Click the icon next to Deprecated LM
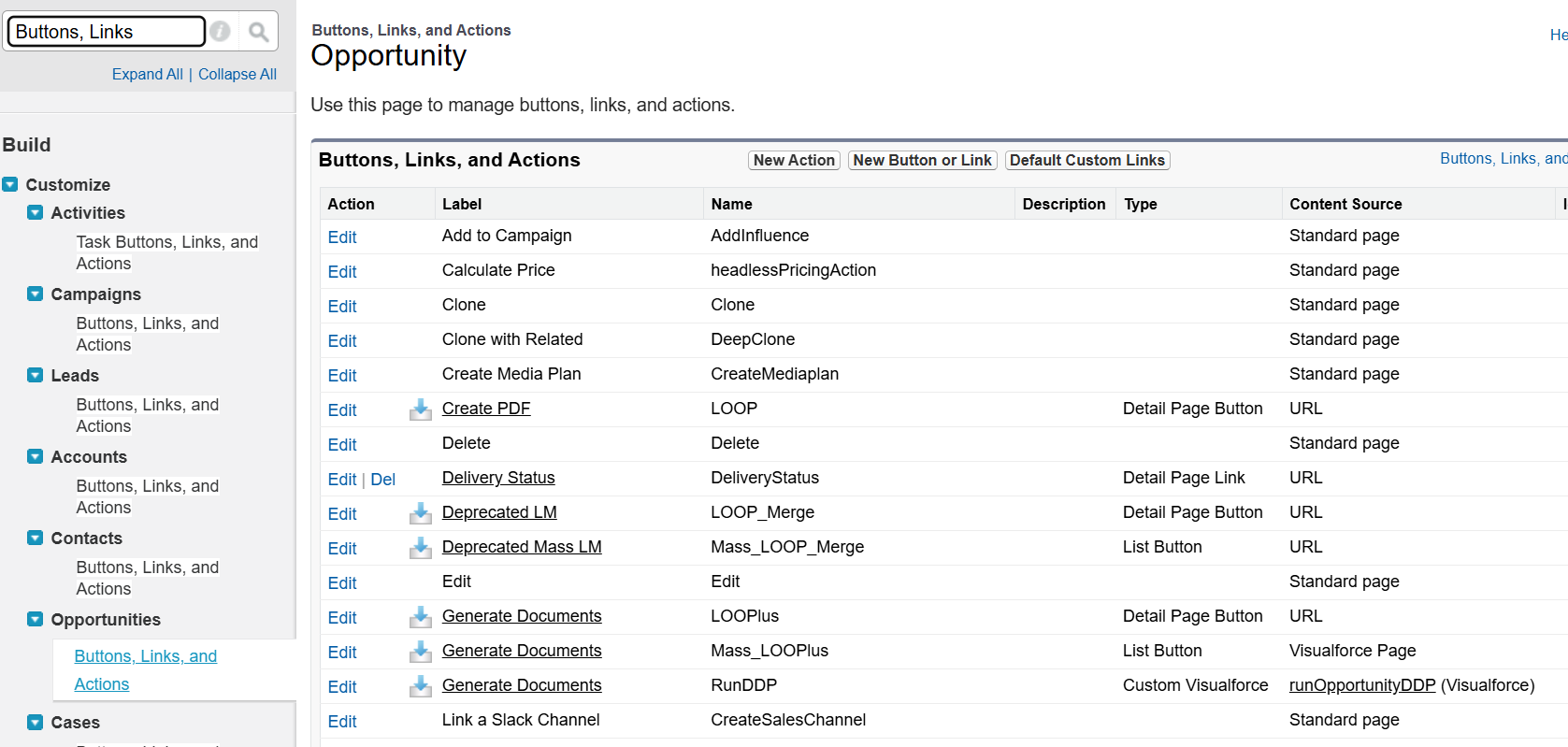This screenshot has height=747, width=1568. [421, 513]
